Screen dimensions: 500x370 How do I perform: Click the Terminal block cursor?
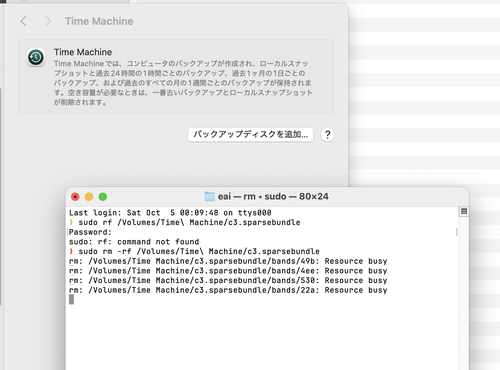(71, 300)
